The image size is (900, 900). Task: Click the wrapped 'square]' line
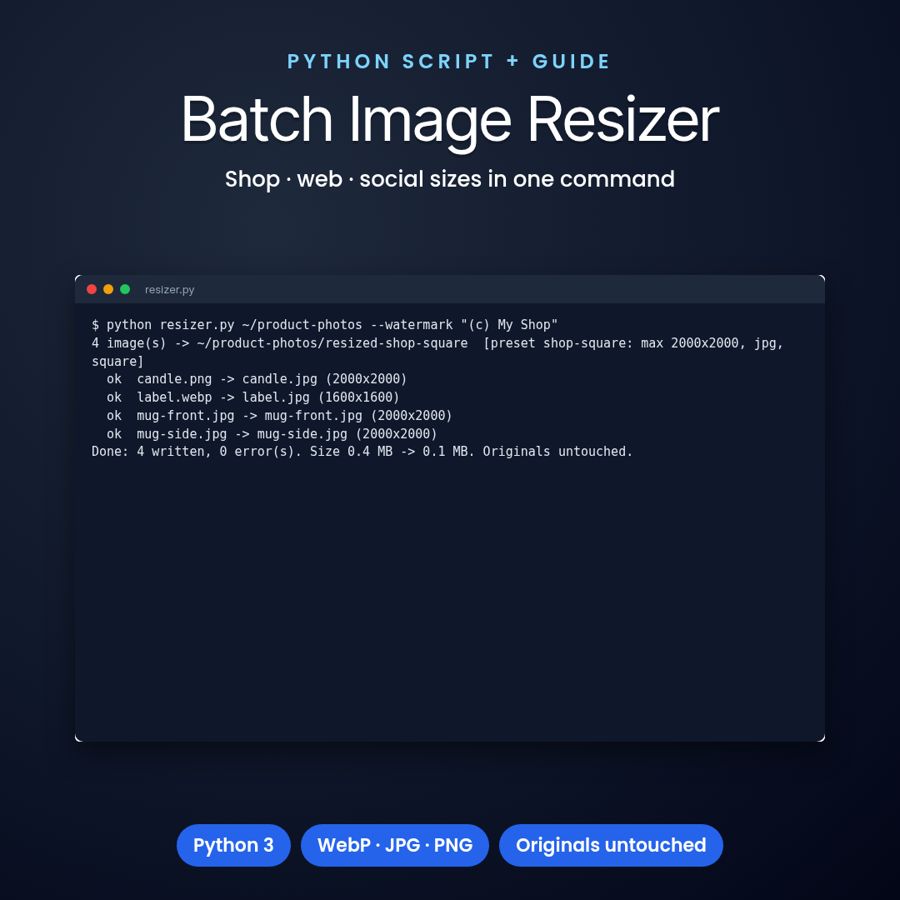point(117,362)
